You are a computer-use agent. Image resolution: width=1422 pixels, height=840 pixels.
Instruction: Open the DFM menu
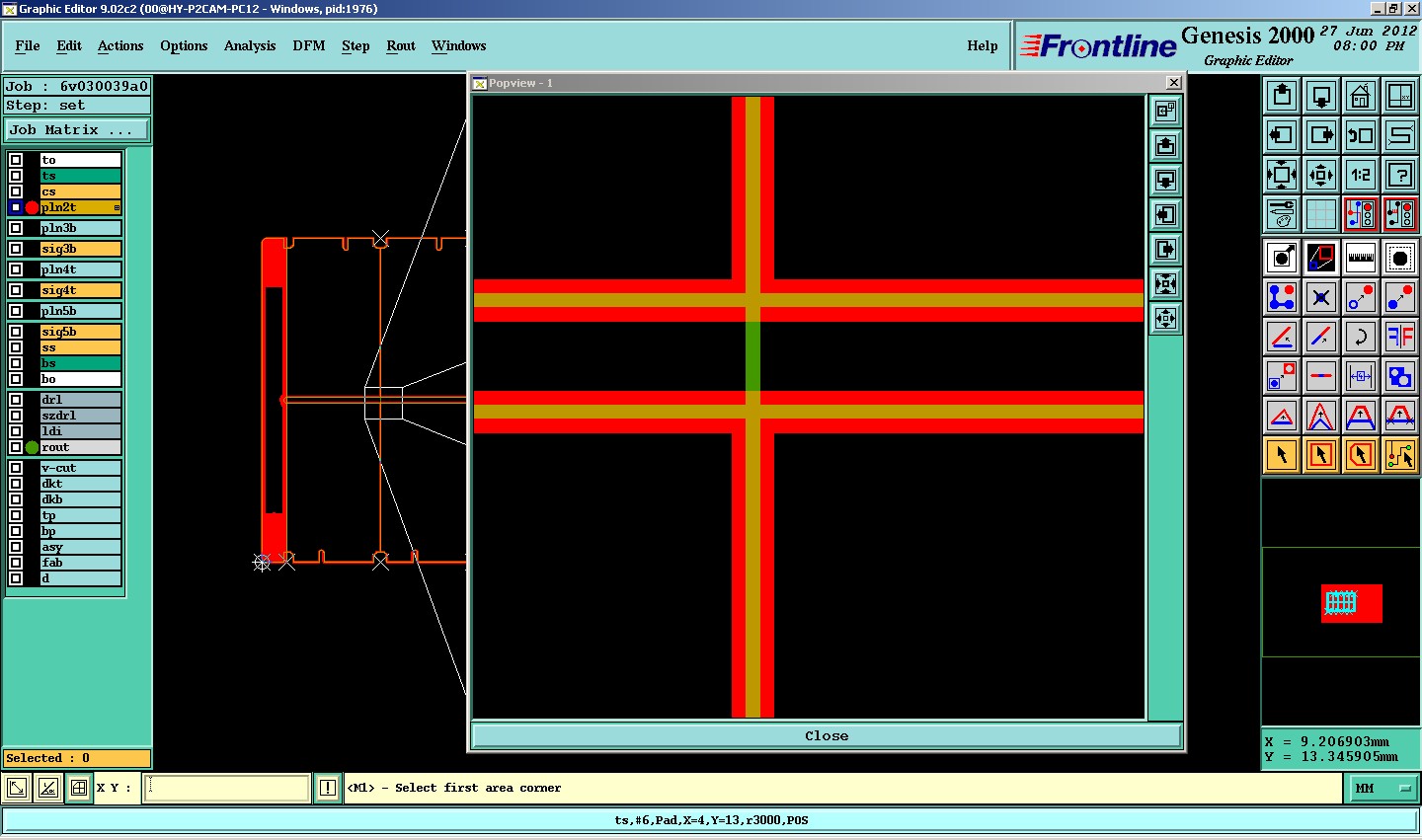(x=308, y=45)
